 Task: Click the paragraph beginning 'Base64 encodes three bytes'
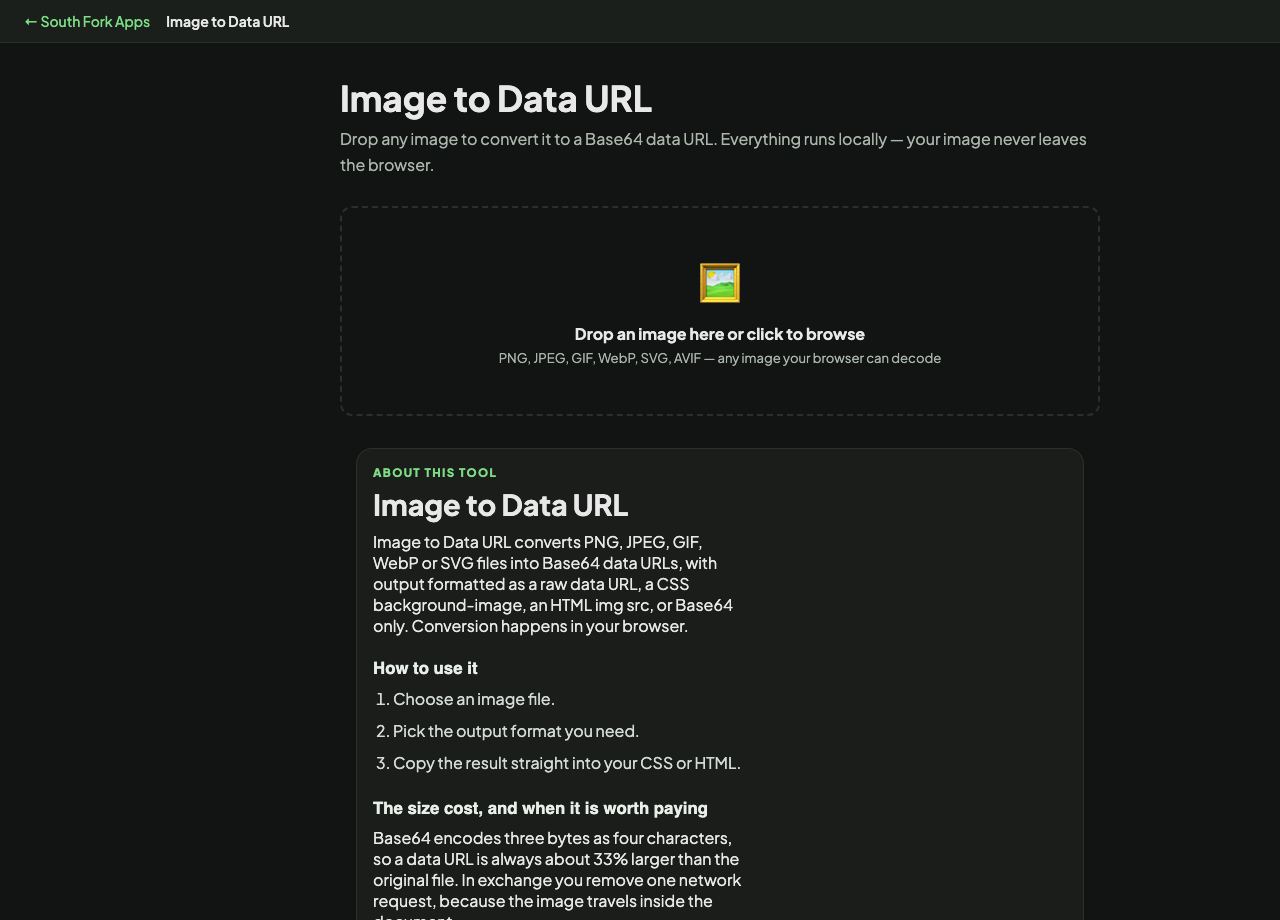[557, 874]
